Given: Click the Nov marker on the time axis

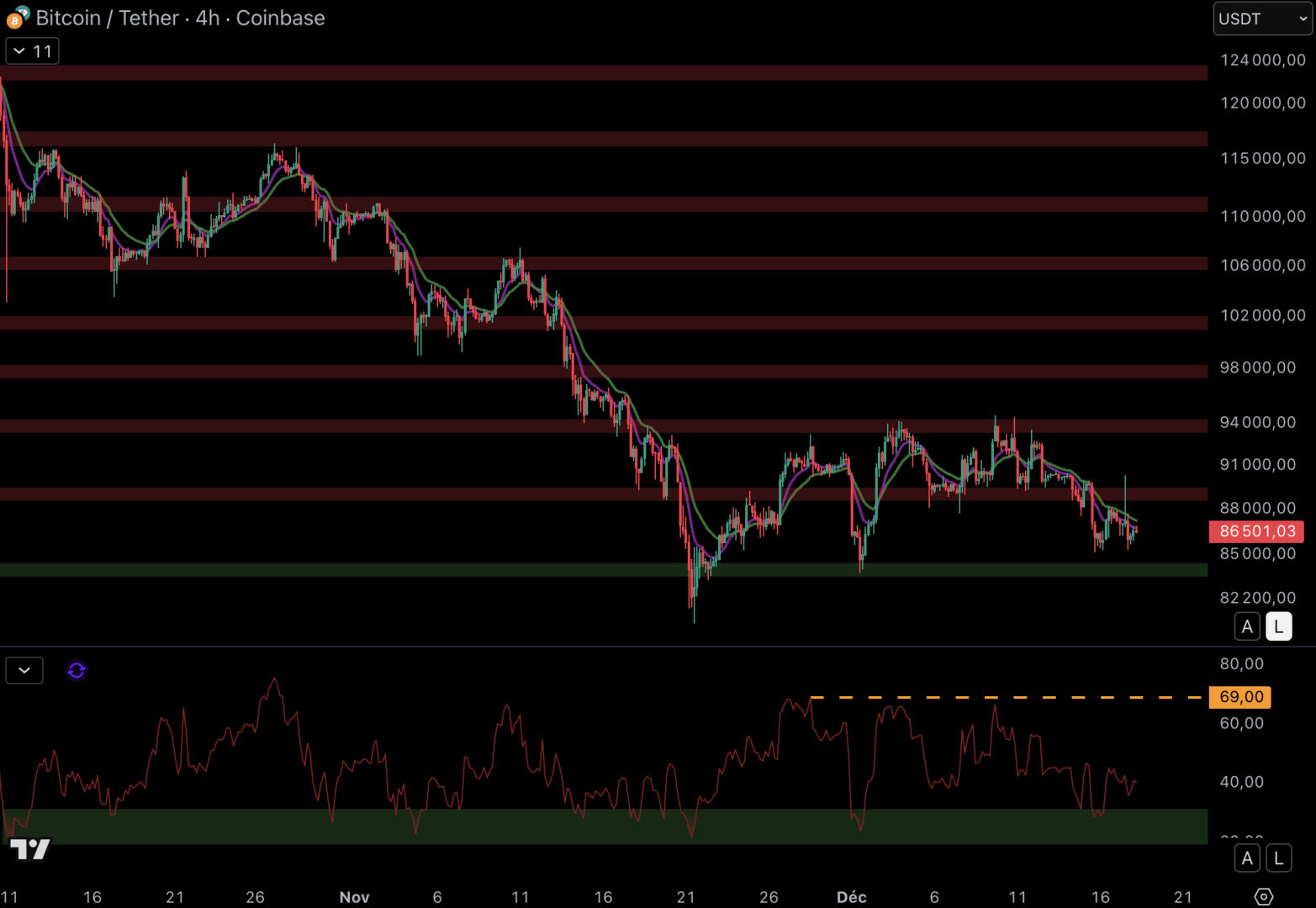Looking at the screenshot, I should [x=354, y=897].
